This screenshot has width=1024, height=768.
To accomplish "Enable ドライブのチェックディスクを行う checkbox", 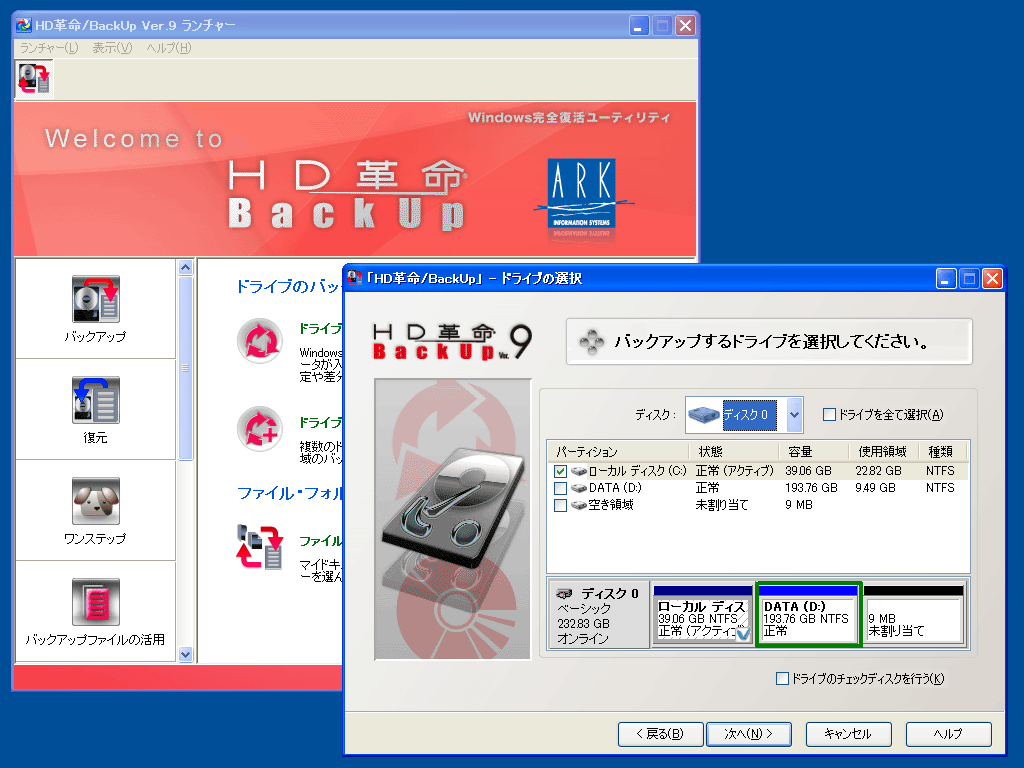I will tap(782, 679).
